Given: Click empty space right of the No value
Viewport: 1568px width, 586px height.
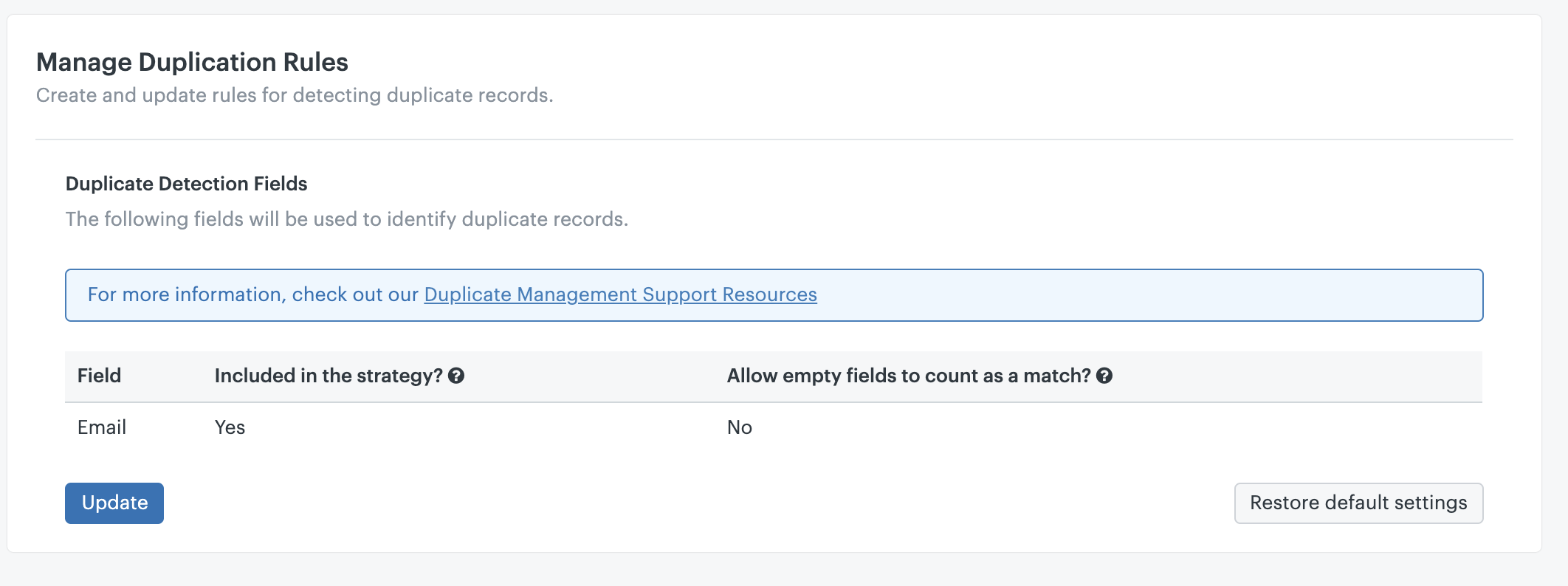Looking at the screenshot, I should tap(1107, 427).
